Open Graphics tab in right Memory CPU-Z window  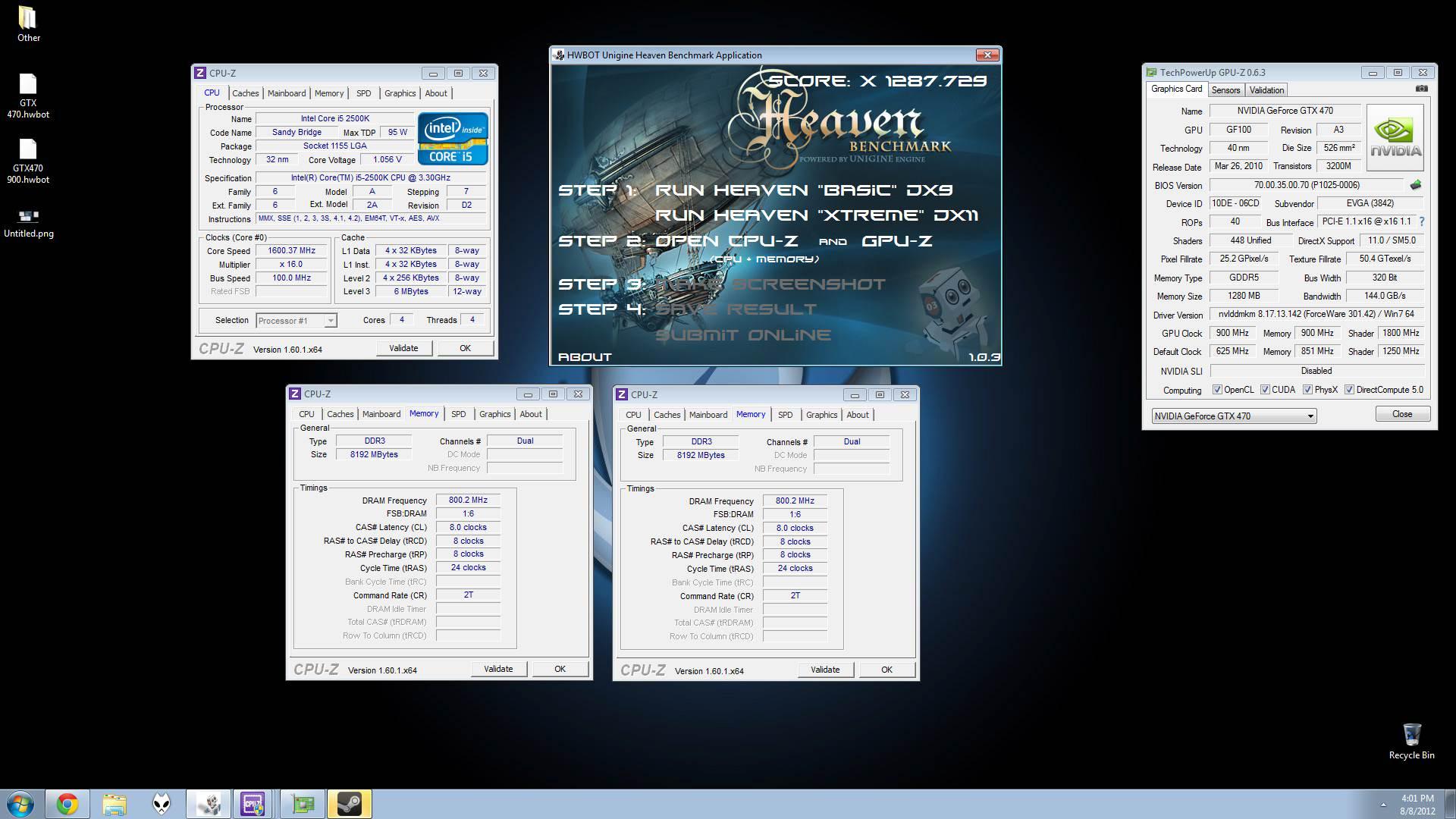tap(821, 415)
